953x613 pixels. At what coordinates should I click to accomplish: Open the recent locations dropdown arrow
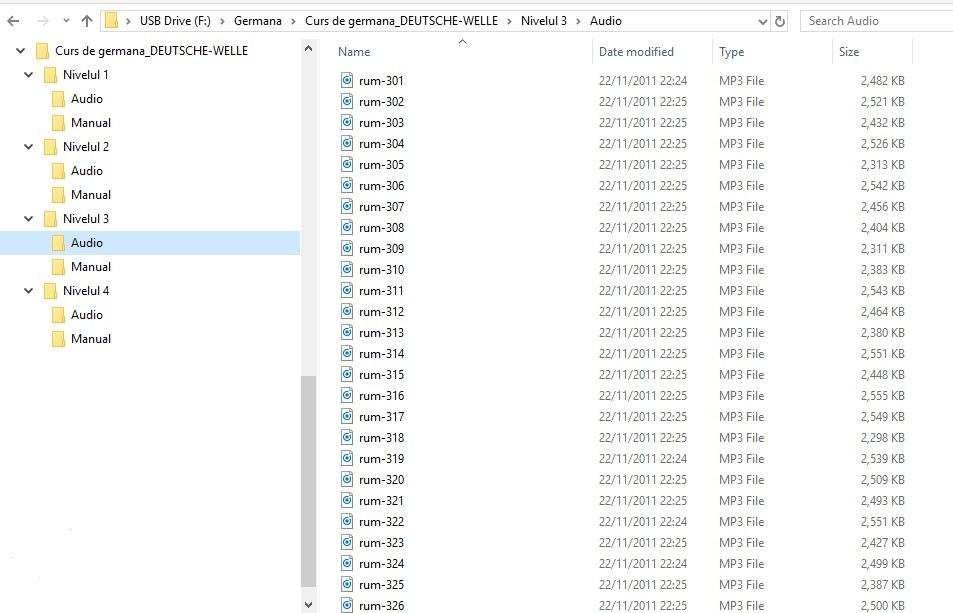pyautogui.click(x=66, y=21)
